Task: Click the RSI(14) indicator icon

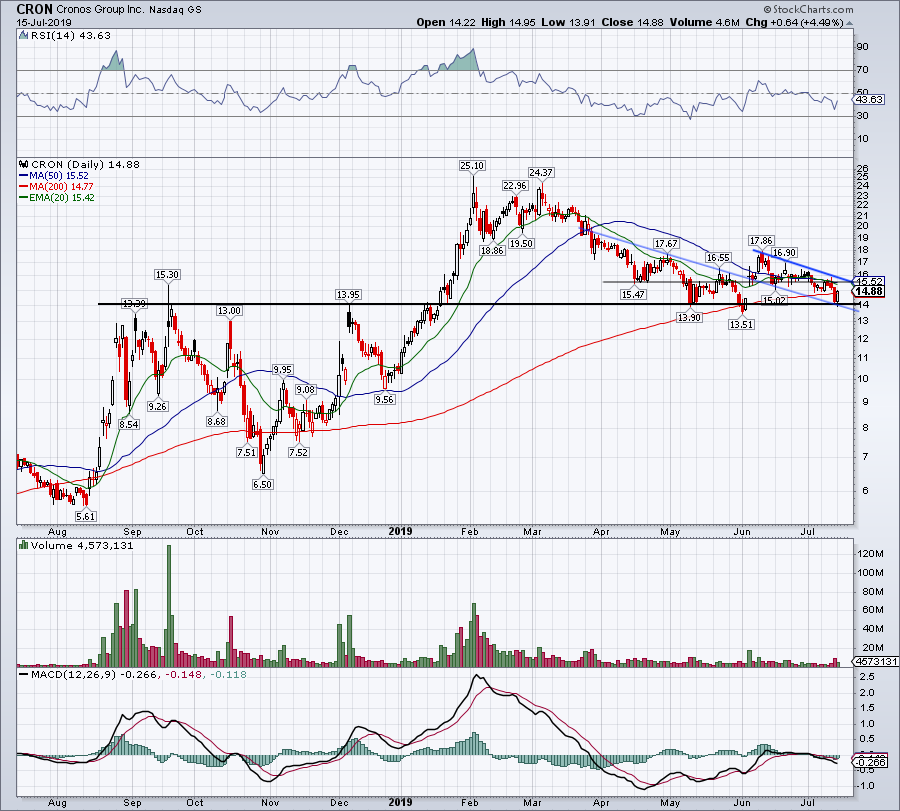Action: coord(24,35)
